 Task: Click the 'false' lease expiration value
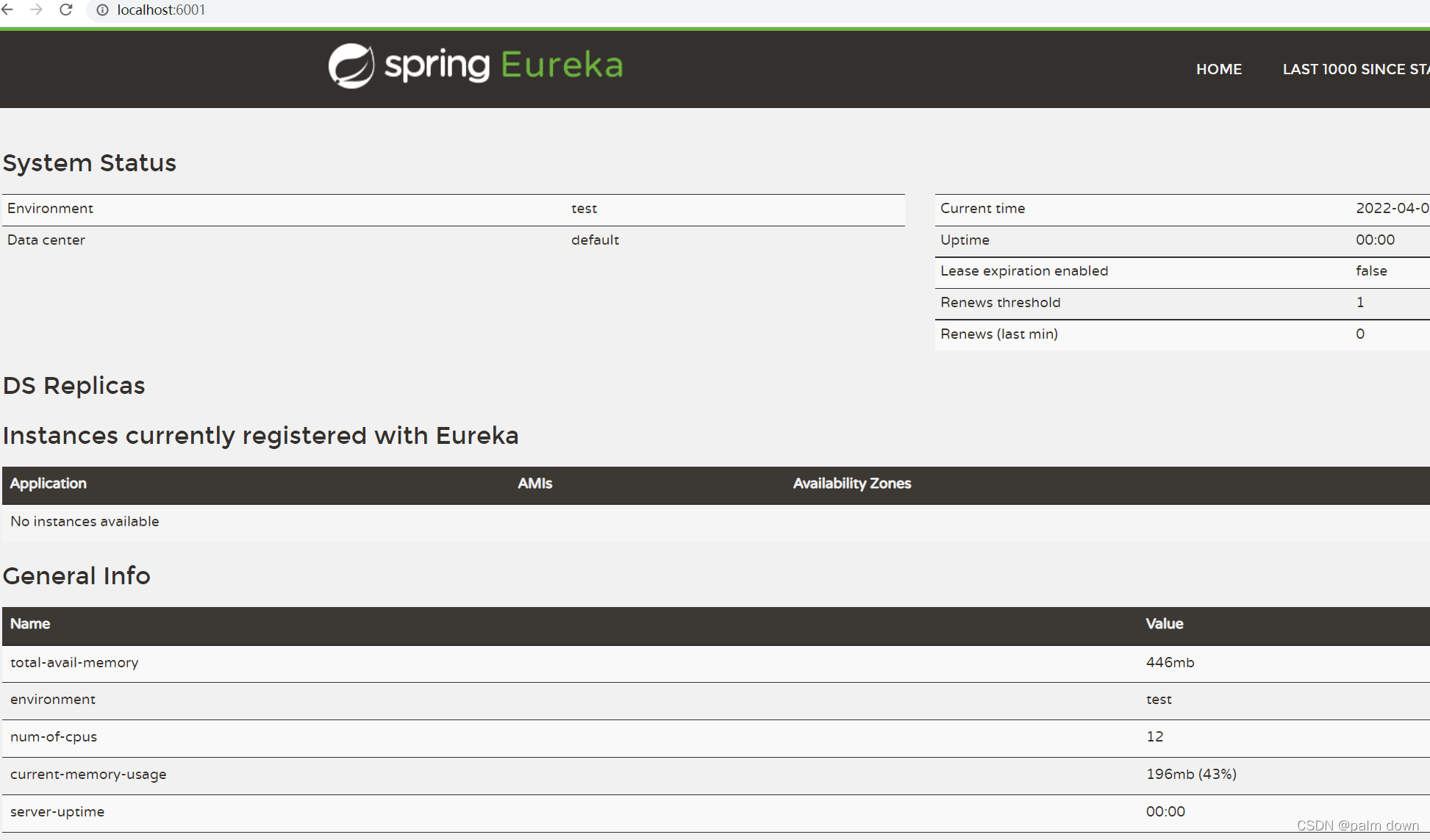pos(1371,271)
